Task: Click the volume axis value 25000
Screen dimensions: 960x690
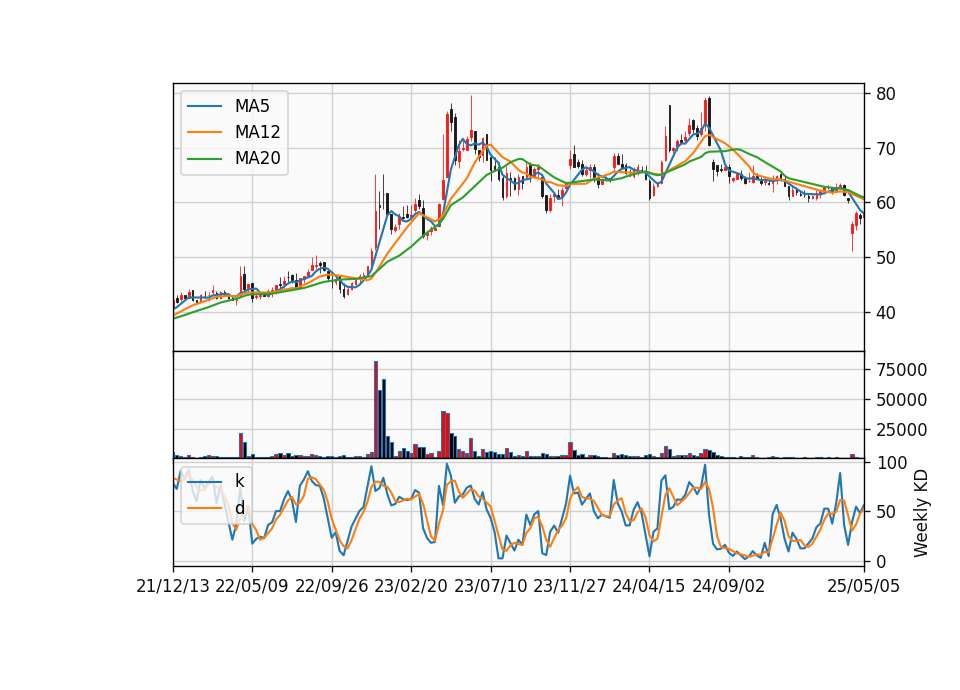Action: click(901, 430)
